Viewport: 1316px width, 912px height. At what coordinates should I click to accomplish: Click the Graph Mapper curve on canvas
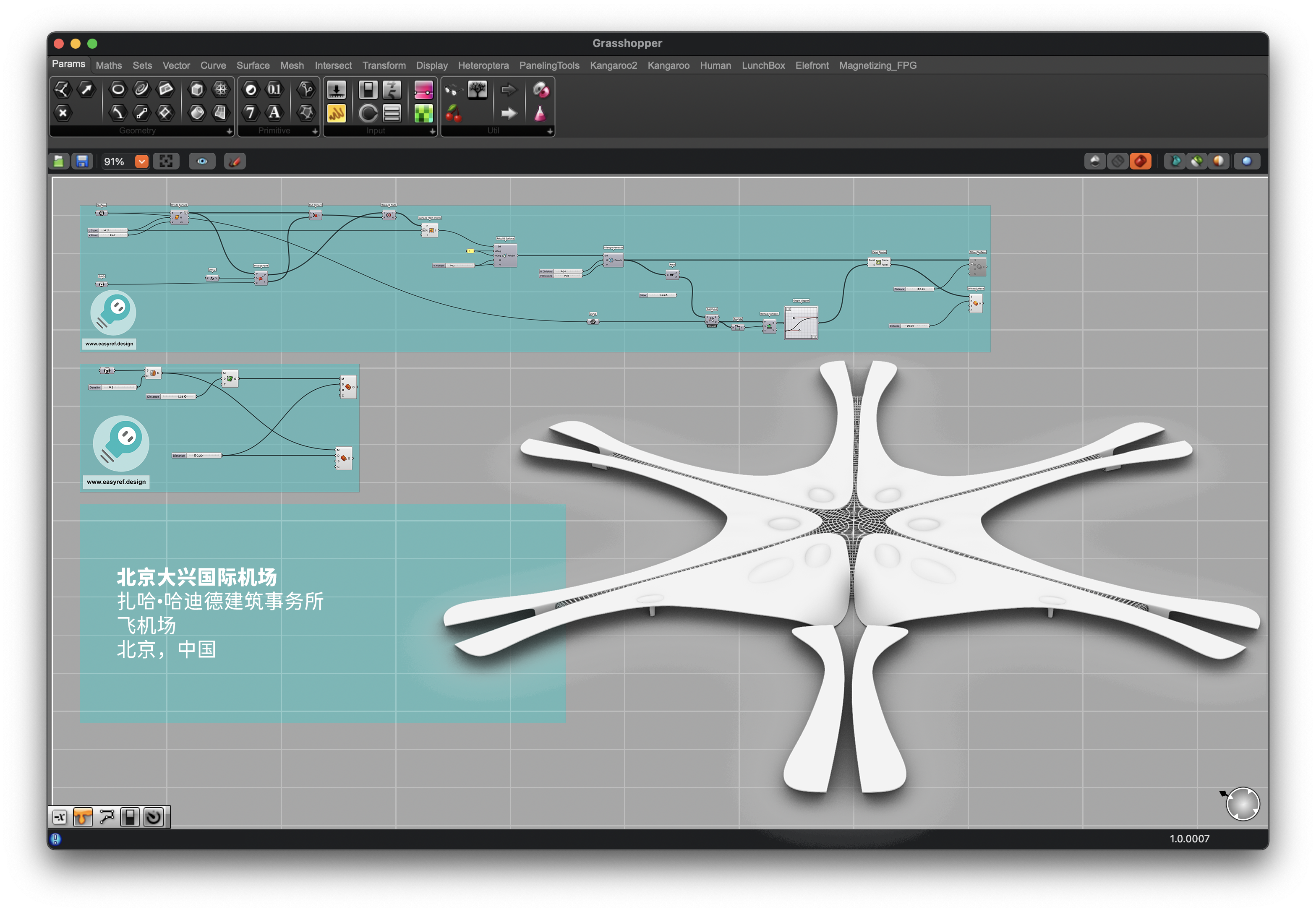(800, 323)
